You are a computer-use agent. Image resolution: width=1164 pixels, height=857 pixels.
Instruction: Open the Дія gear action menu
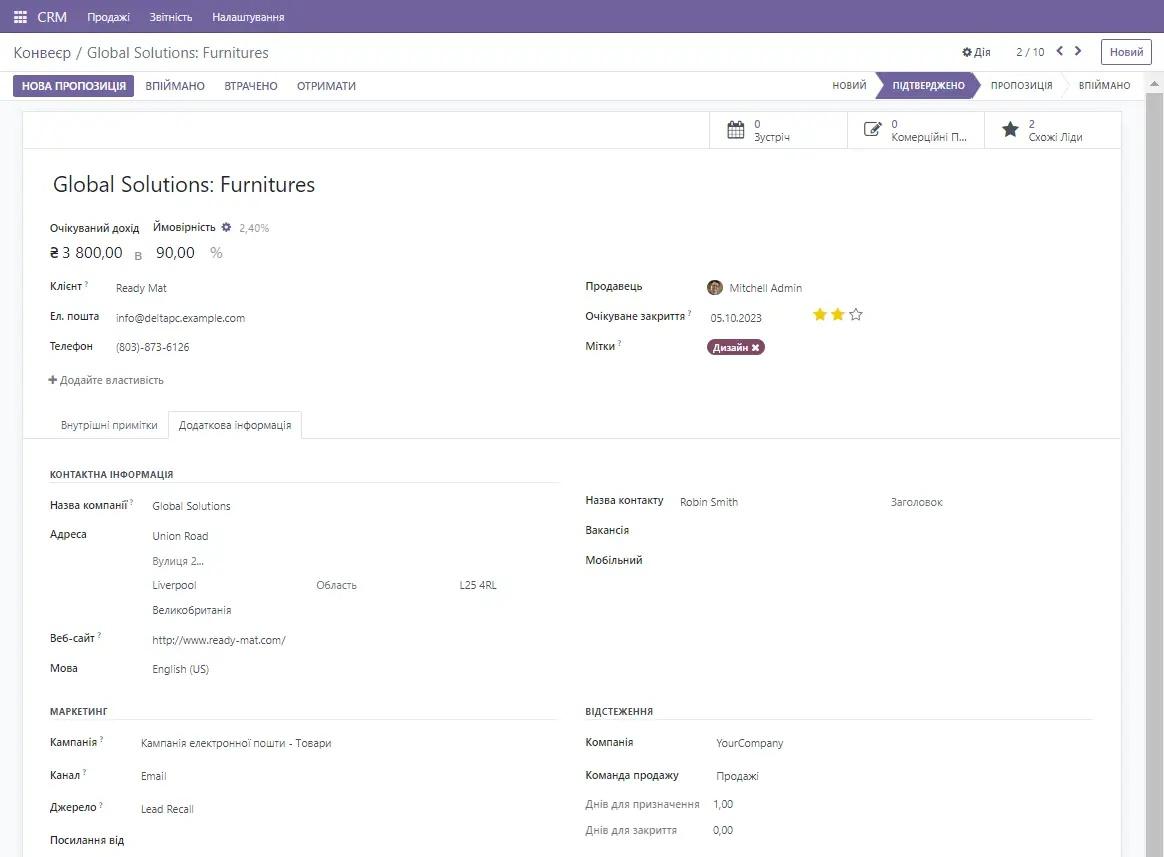pos(975,51)
